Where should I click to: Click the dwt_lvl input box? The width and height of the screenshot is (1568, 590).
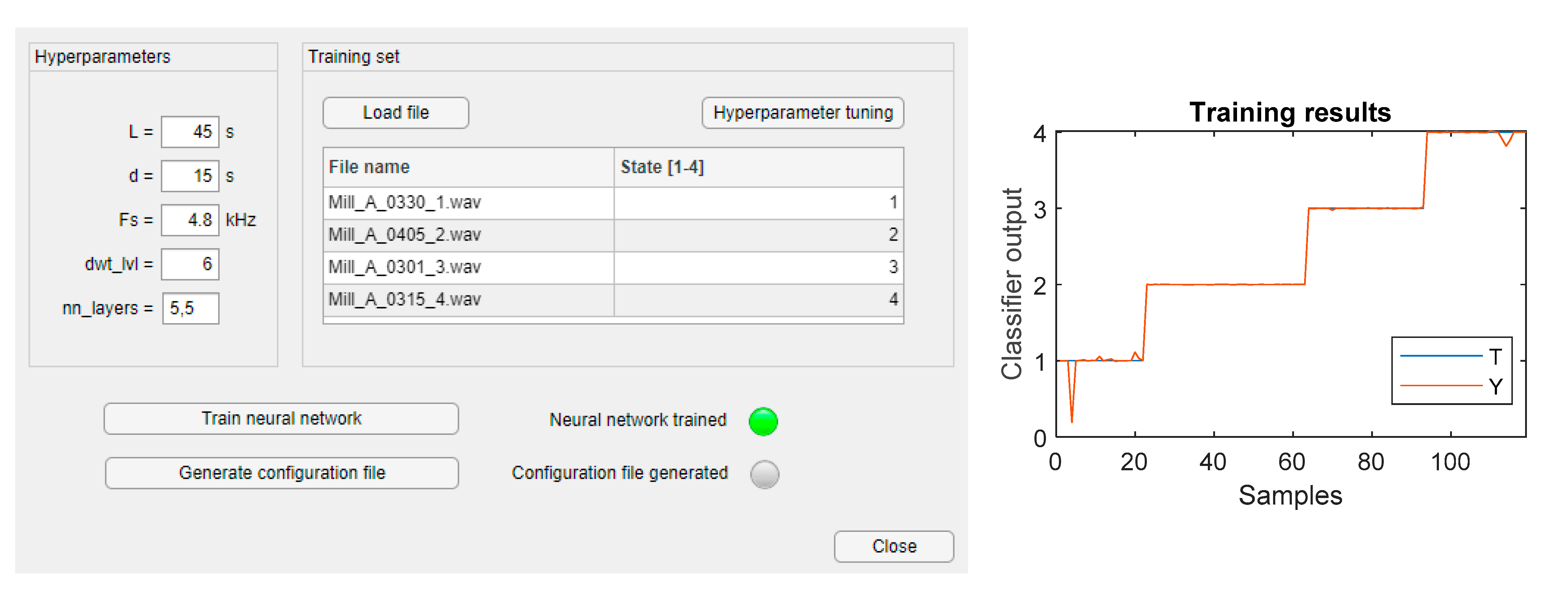[190, 264]
